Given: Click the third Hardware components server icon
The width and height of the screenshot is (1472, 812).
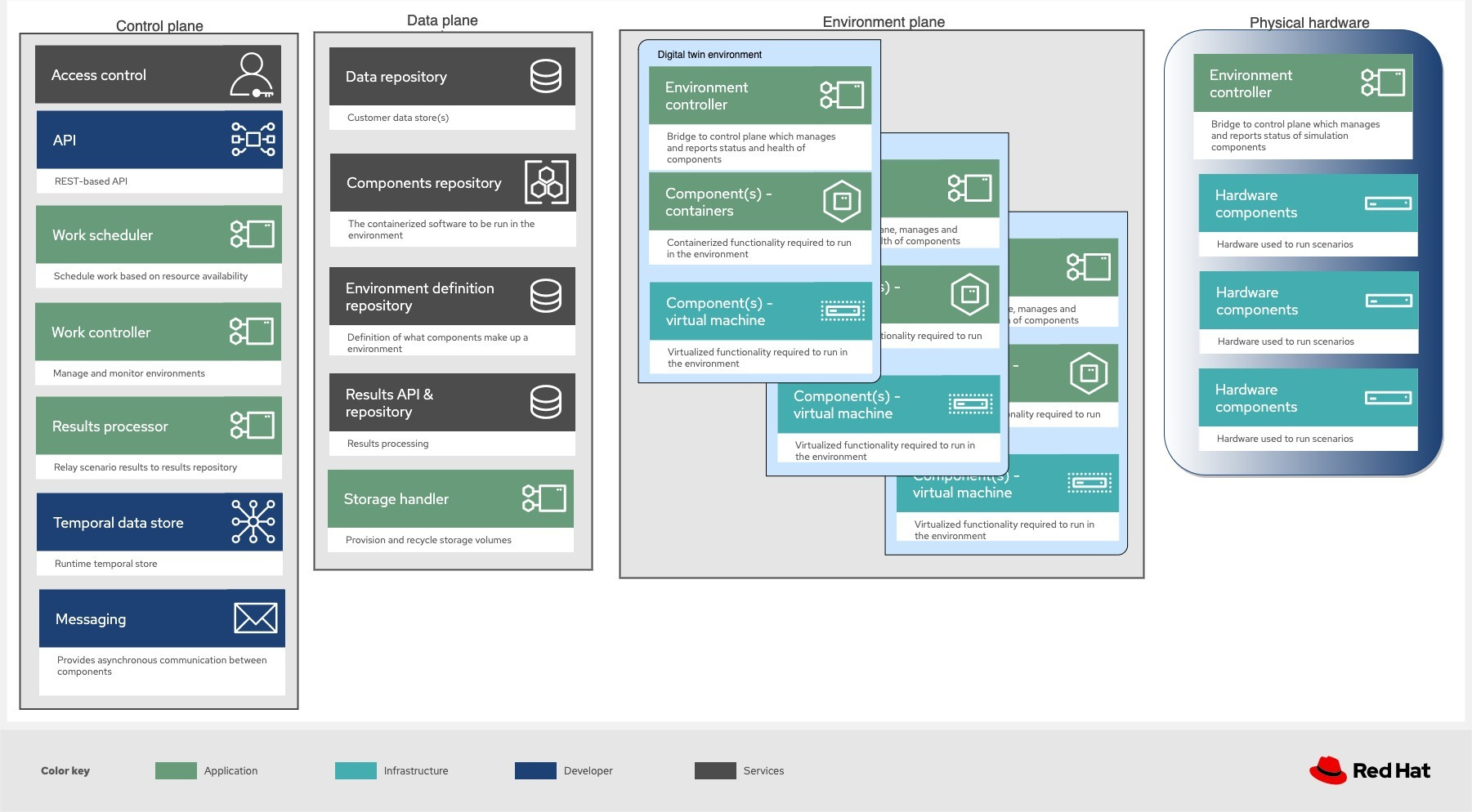Looking at the screenshot, I should pyautogui.click(x=1389, y=398).
